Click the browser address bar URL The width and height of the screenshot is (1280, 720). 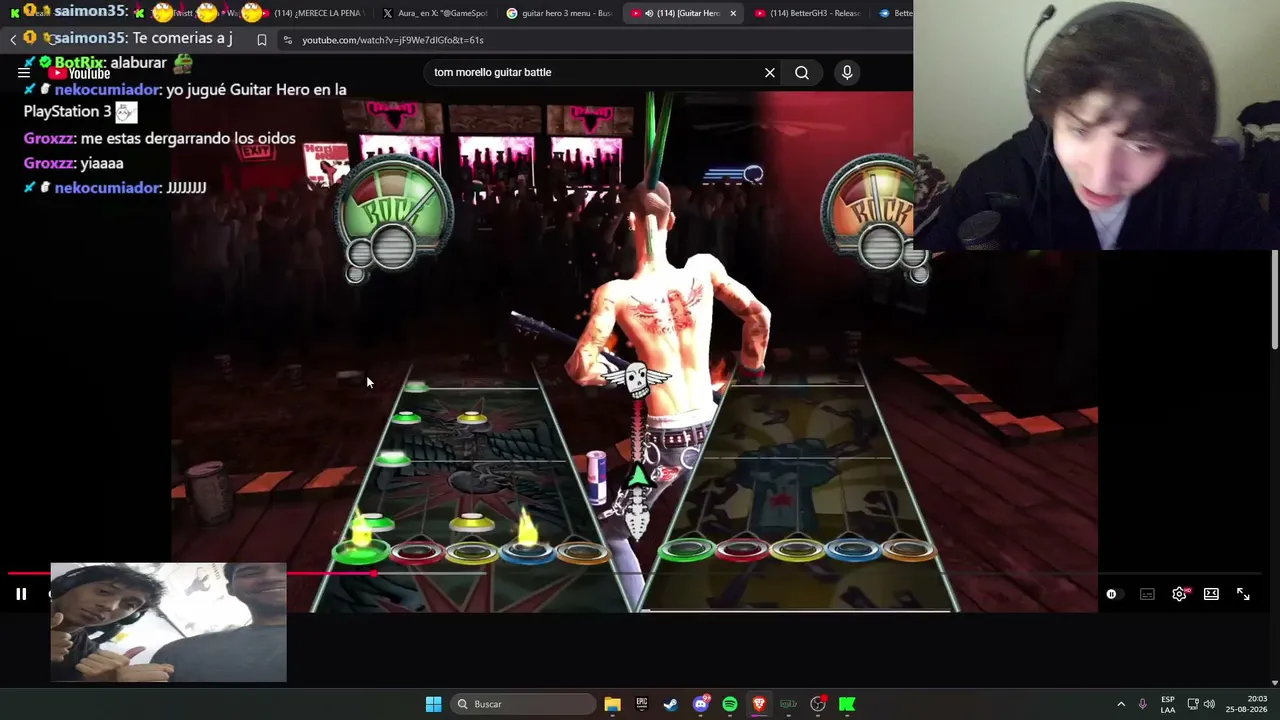pyautogui.click(x=393, y=40)
